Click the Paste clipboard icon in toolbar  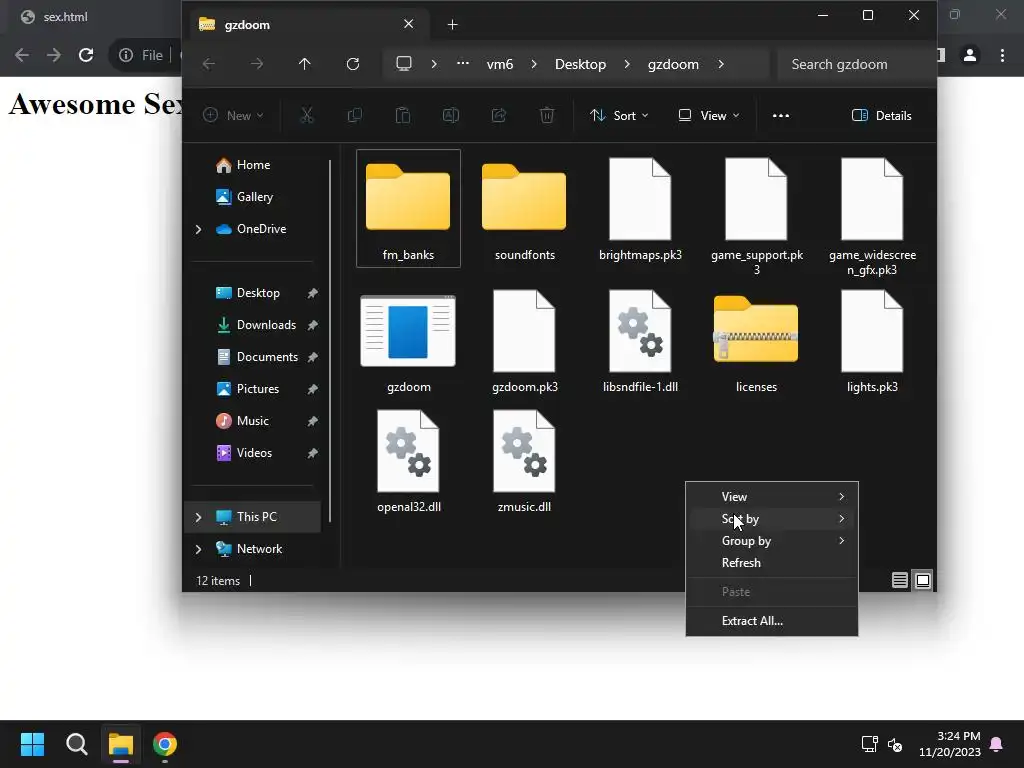click(x=403, y=116)
